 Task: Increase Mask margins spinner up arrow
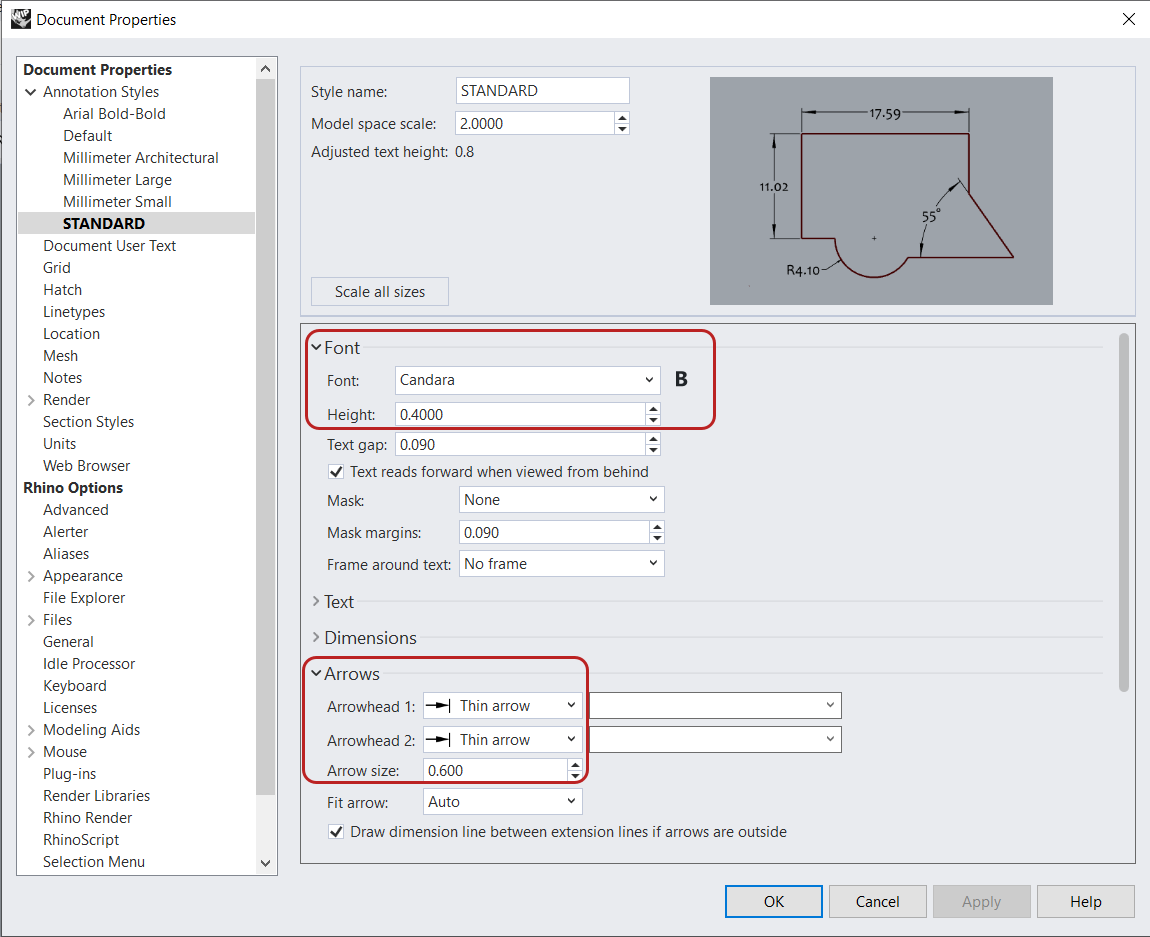(657, 526)
